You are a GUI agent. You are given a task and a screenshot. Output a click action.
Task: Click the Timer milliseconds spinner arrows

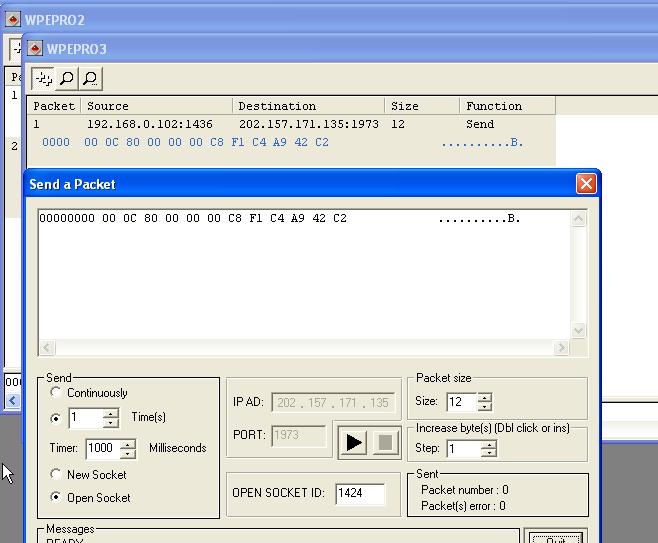coord(127,449)
